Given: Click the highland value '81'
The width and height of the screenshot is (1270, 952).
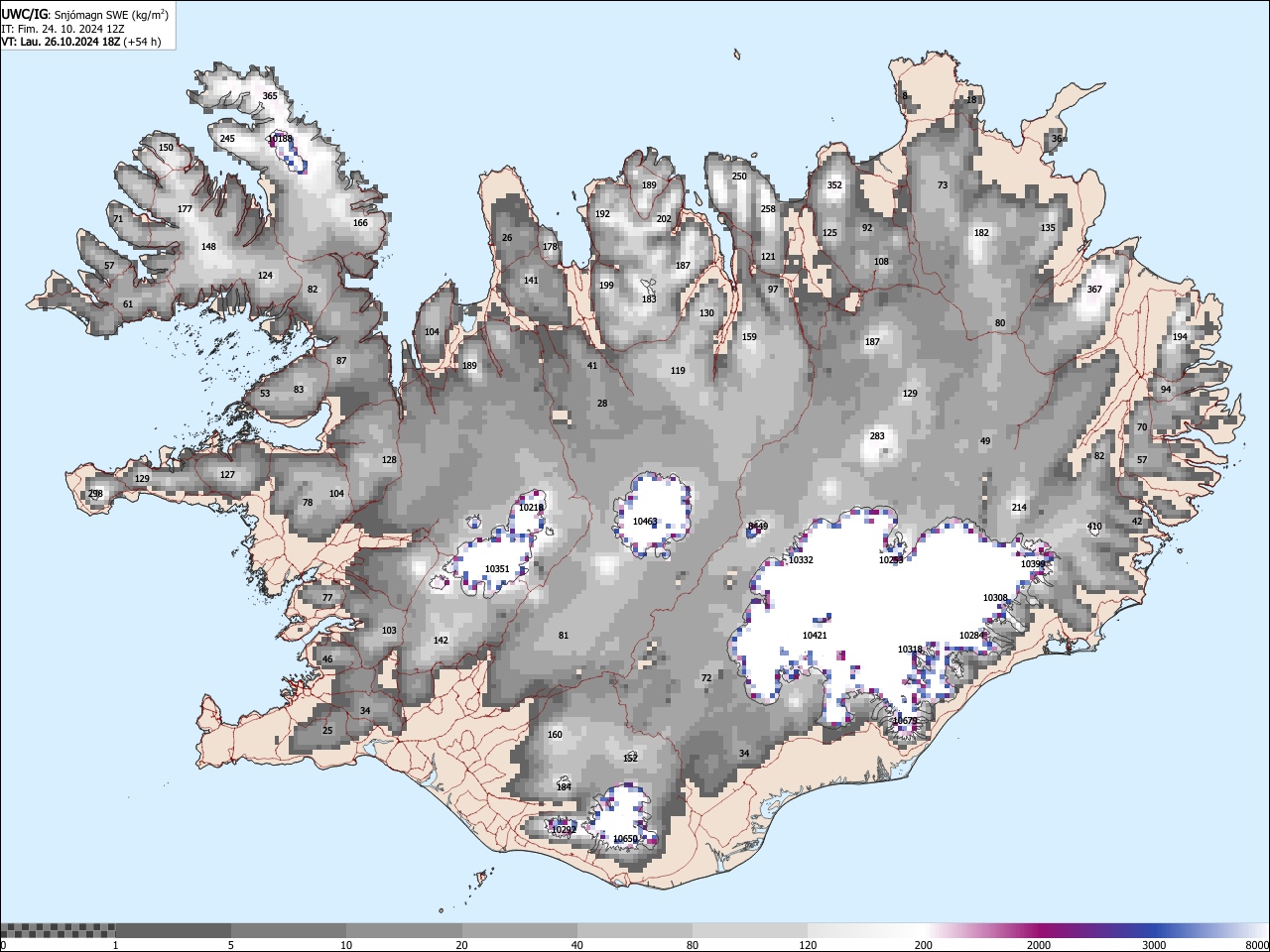Looking at the screenshot, I should click(564, 636).
